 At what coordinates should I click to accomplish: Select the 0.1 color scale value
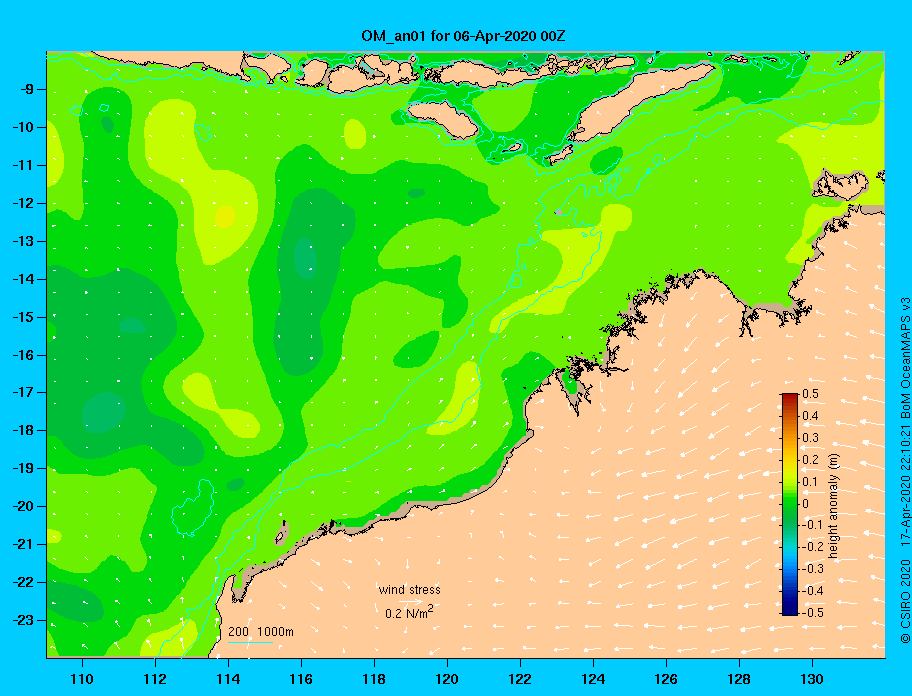[x=811, y=481]
